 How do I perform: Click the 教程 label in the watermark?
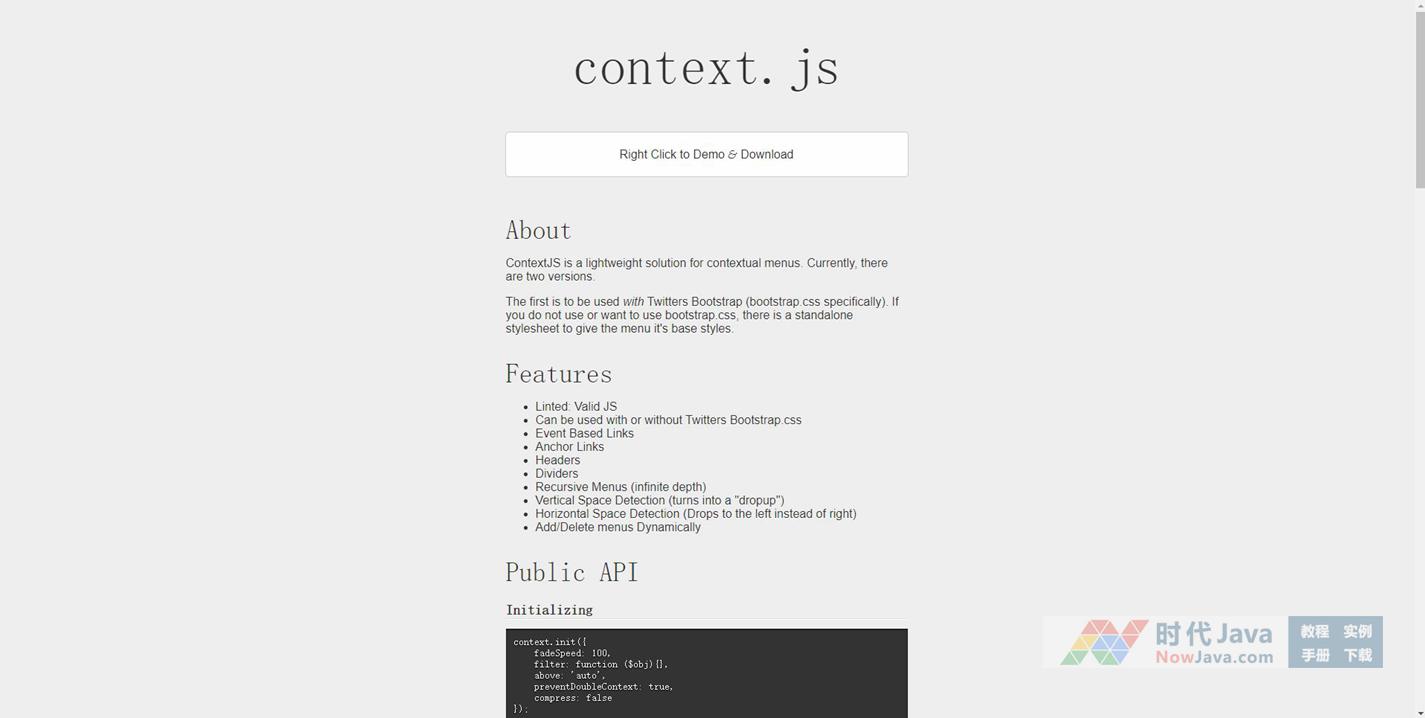coord(1314,631)
